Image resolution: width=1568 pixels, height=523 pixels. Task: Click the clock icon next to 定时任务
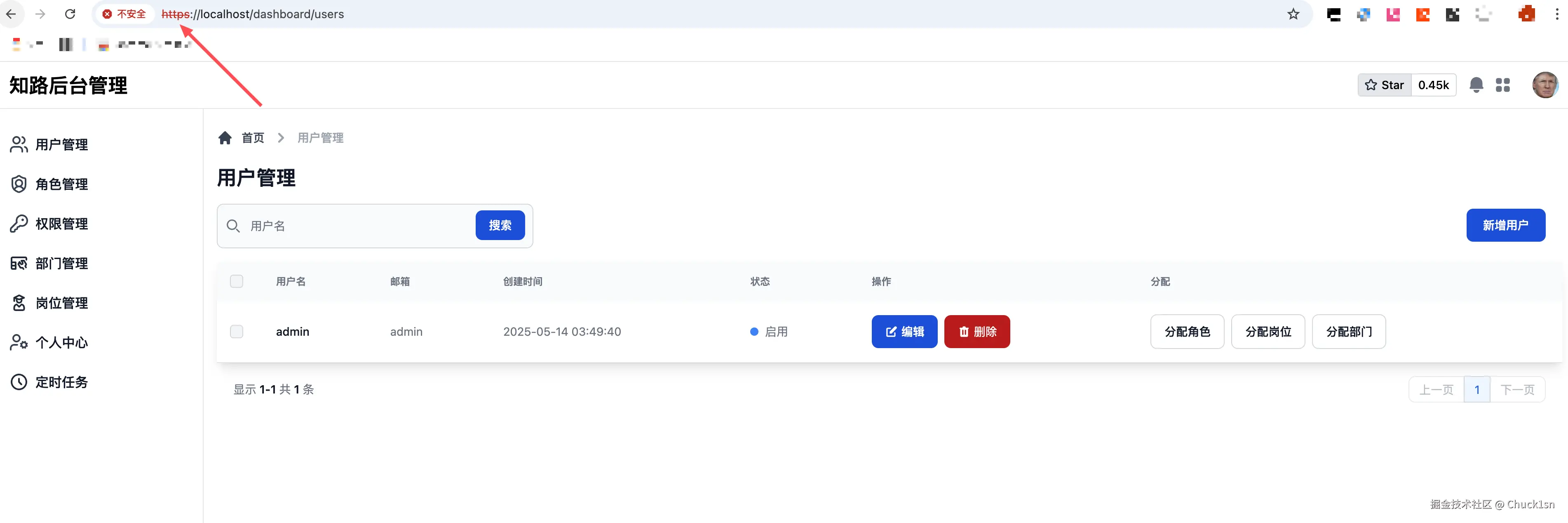[18, 382]
